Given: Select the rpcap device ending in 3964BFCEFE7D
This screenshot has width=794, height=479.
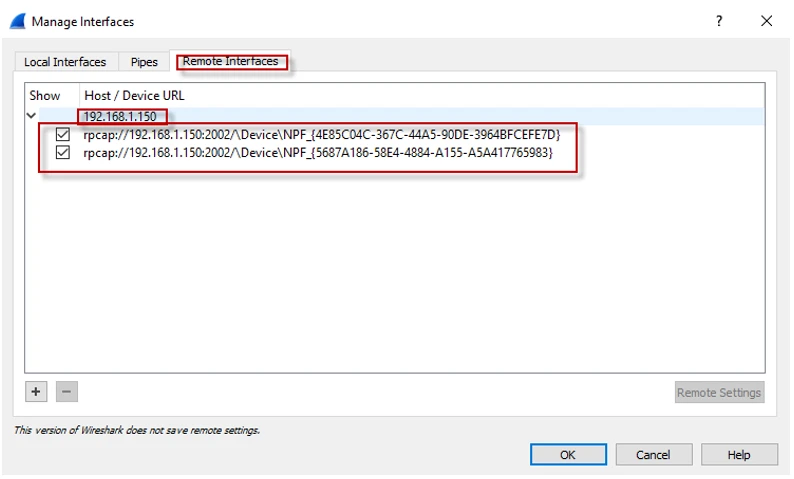Looking at the screenshot, I should pyautogui.click(x=321, y=134).
